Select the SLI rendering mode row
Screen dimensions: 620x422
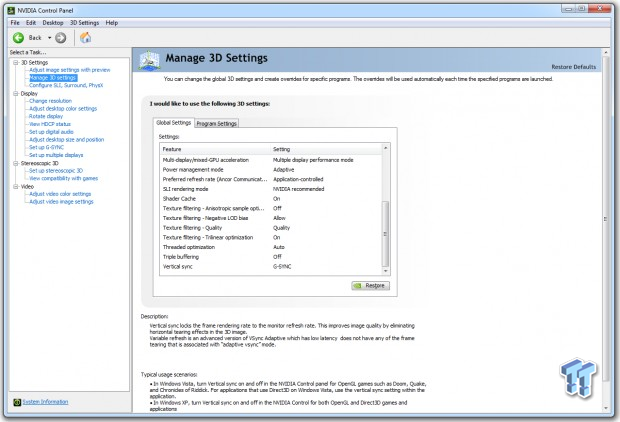click(271, 189)
